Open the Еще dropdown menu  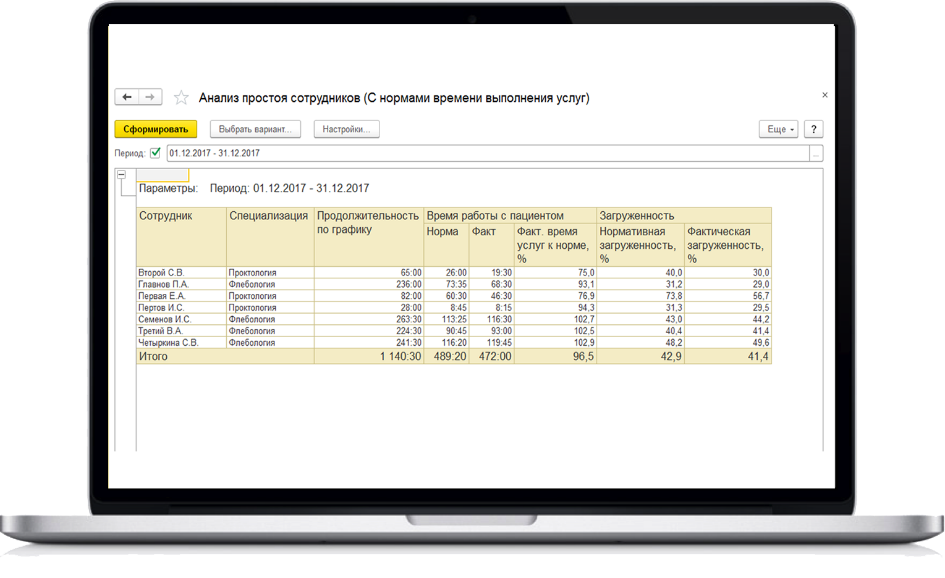click(779, 130)
